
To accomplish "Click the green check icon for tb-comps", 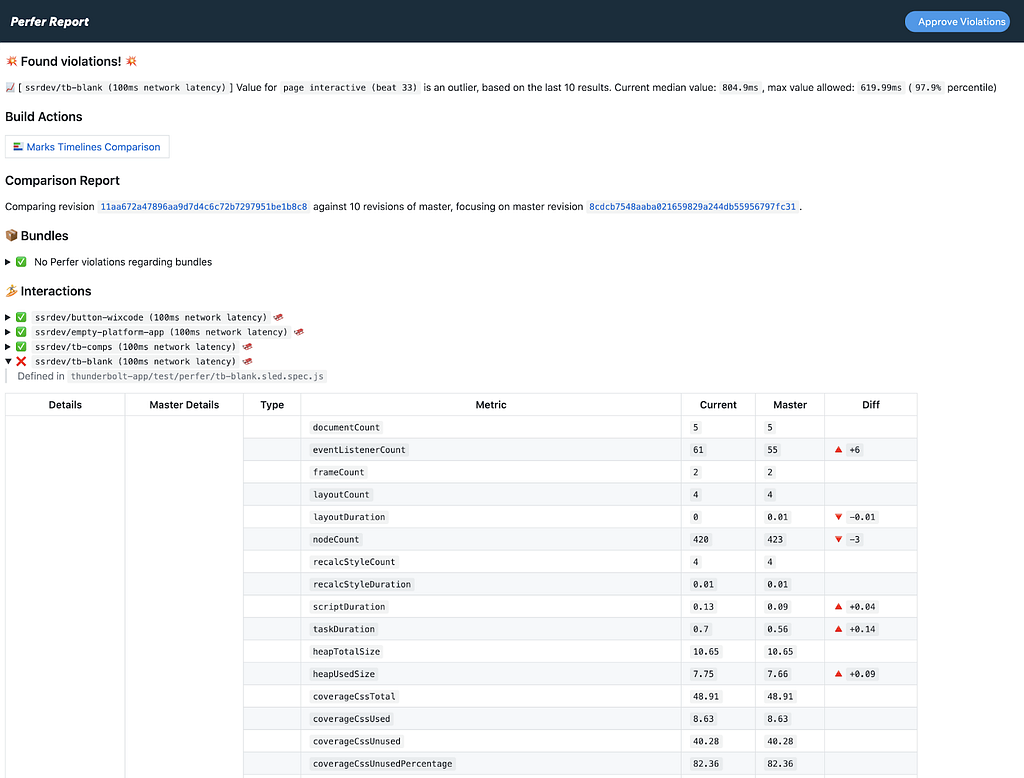I will tap(22, 347).
